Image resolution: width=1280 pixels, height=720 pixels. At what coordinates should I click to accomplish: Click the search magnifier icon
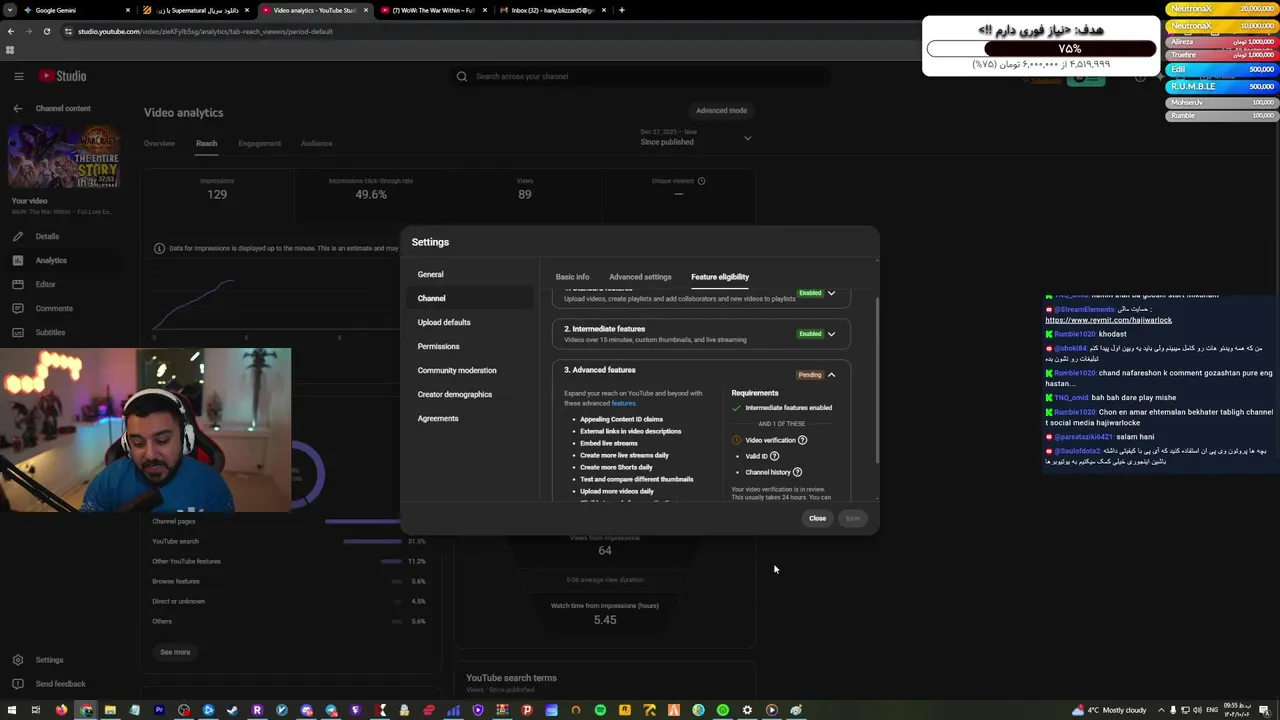click(462, 76)
